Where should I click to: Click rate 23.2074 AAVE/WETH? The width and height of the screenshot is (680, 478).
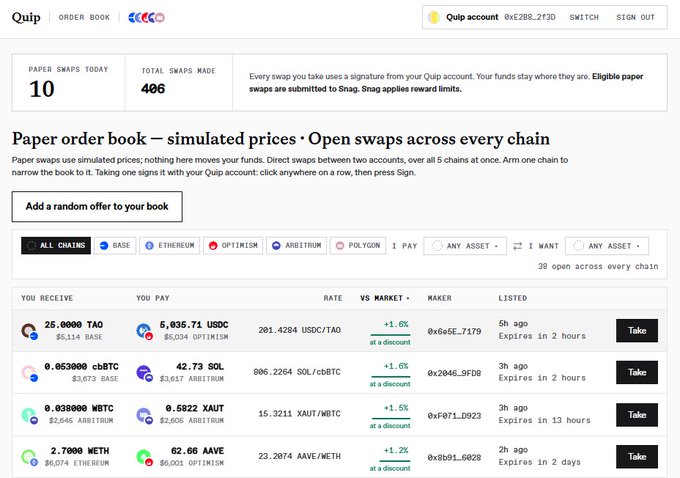(x=299, y=456)
